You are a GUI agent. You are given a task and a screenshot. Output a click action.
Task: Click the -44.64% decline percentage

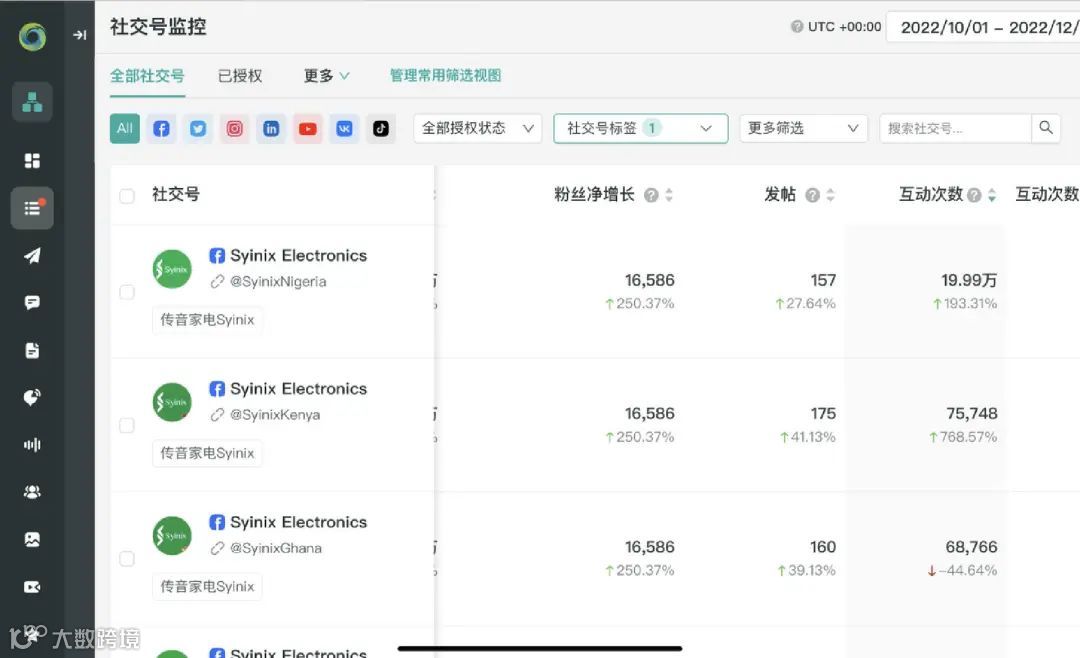pos(962,570)
